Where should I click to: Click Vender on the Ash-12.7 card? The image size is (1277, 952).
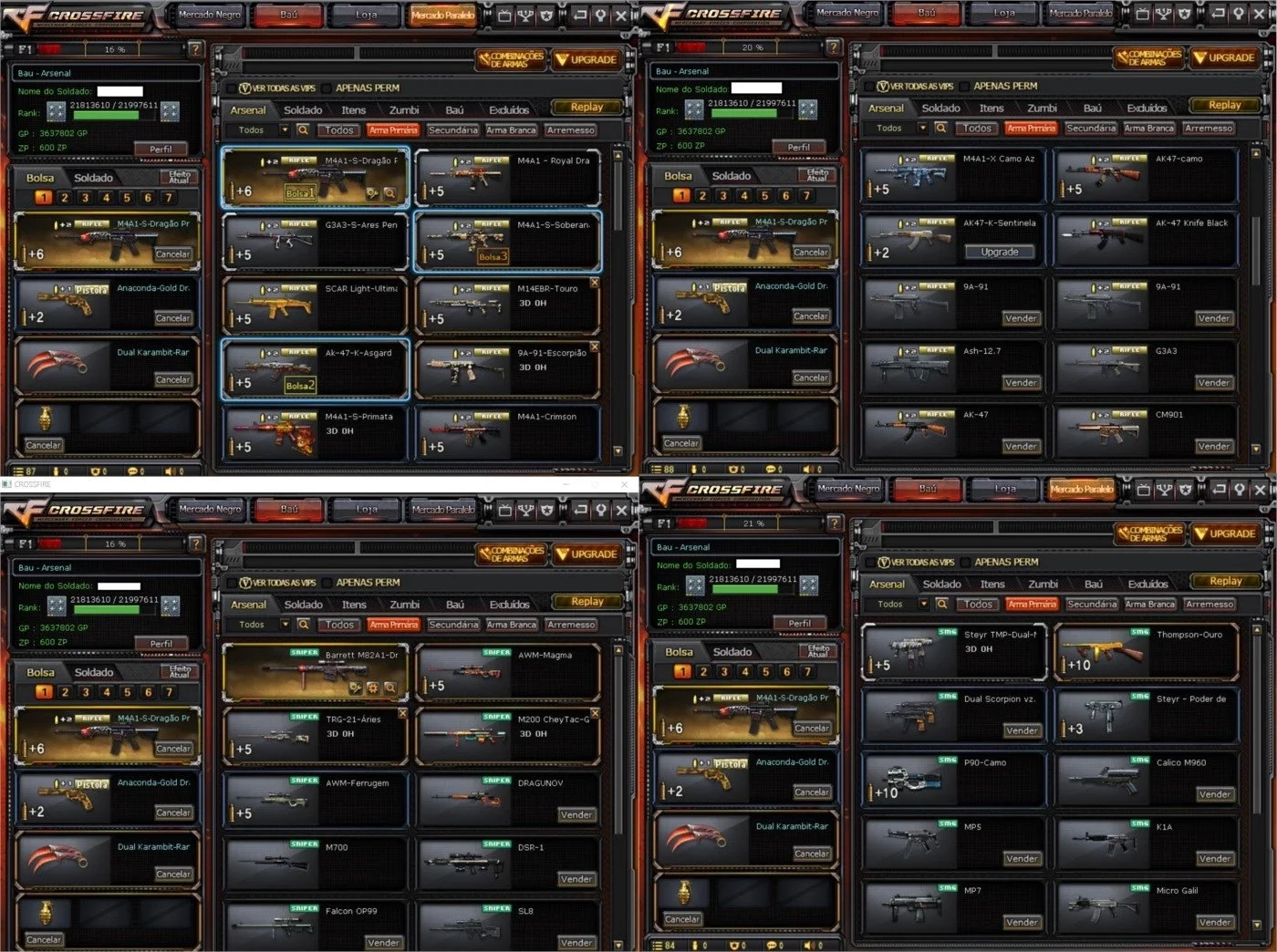(x=1021, y=383)
